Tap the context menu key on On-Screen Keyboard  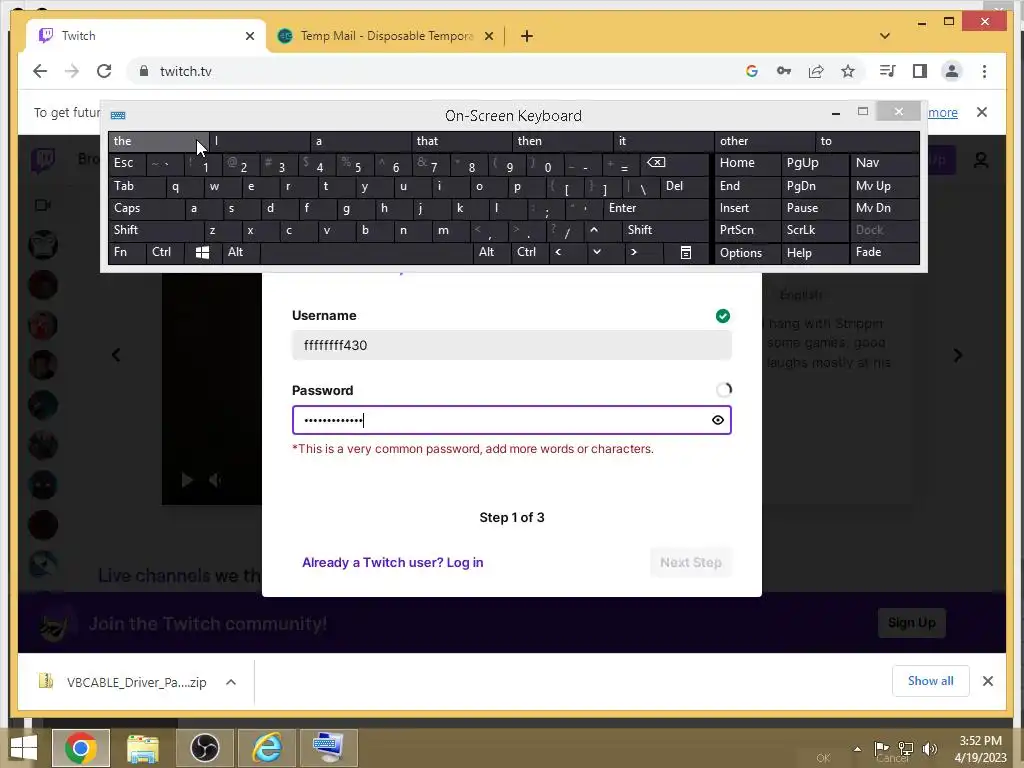pyautogui.click(x=686, y=253)
